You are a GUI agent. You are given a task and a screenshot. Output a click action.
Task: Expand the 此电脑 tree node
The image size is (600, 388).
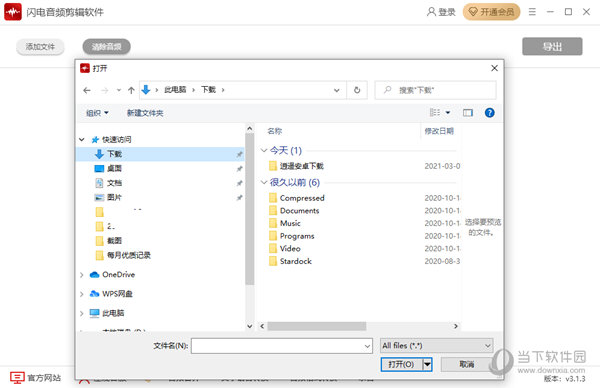[x=82, y=313]
